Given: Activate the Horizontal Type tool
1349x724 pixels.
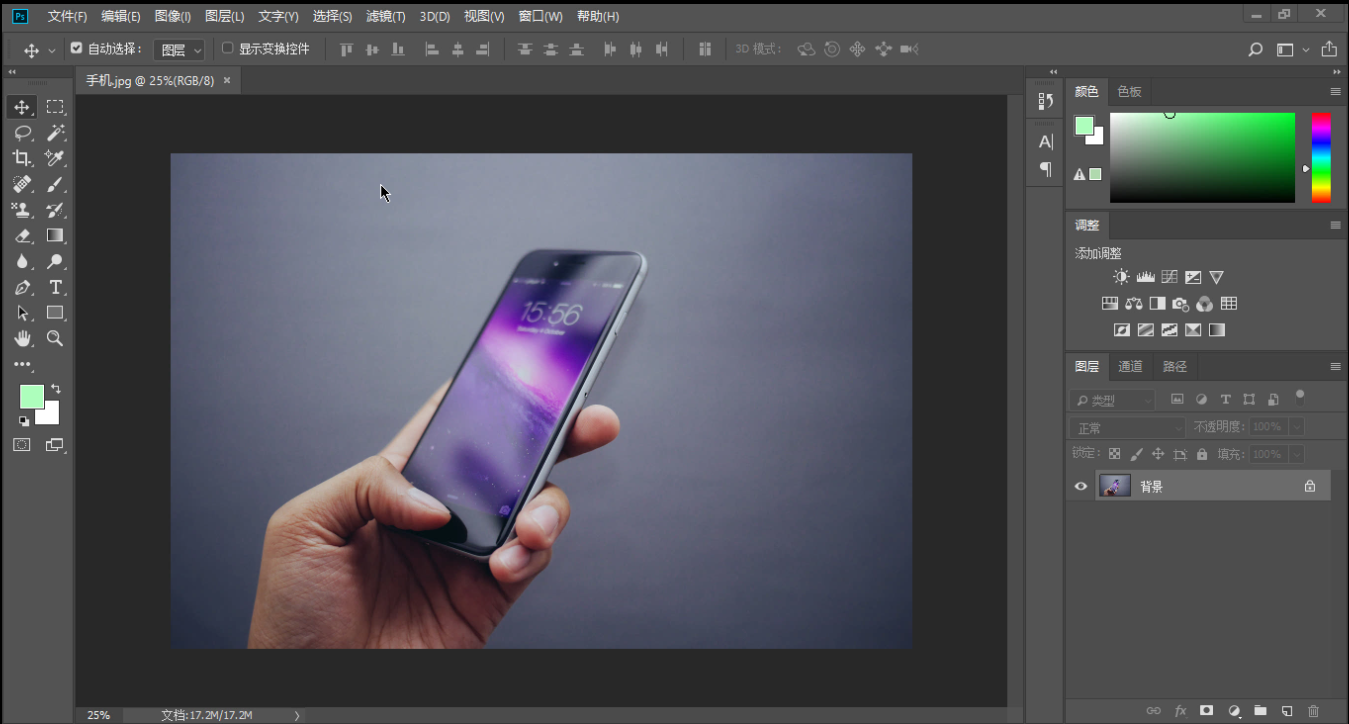Looking at the screenshot, I should coord(55,288).
